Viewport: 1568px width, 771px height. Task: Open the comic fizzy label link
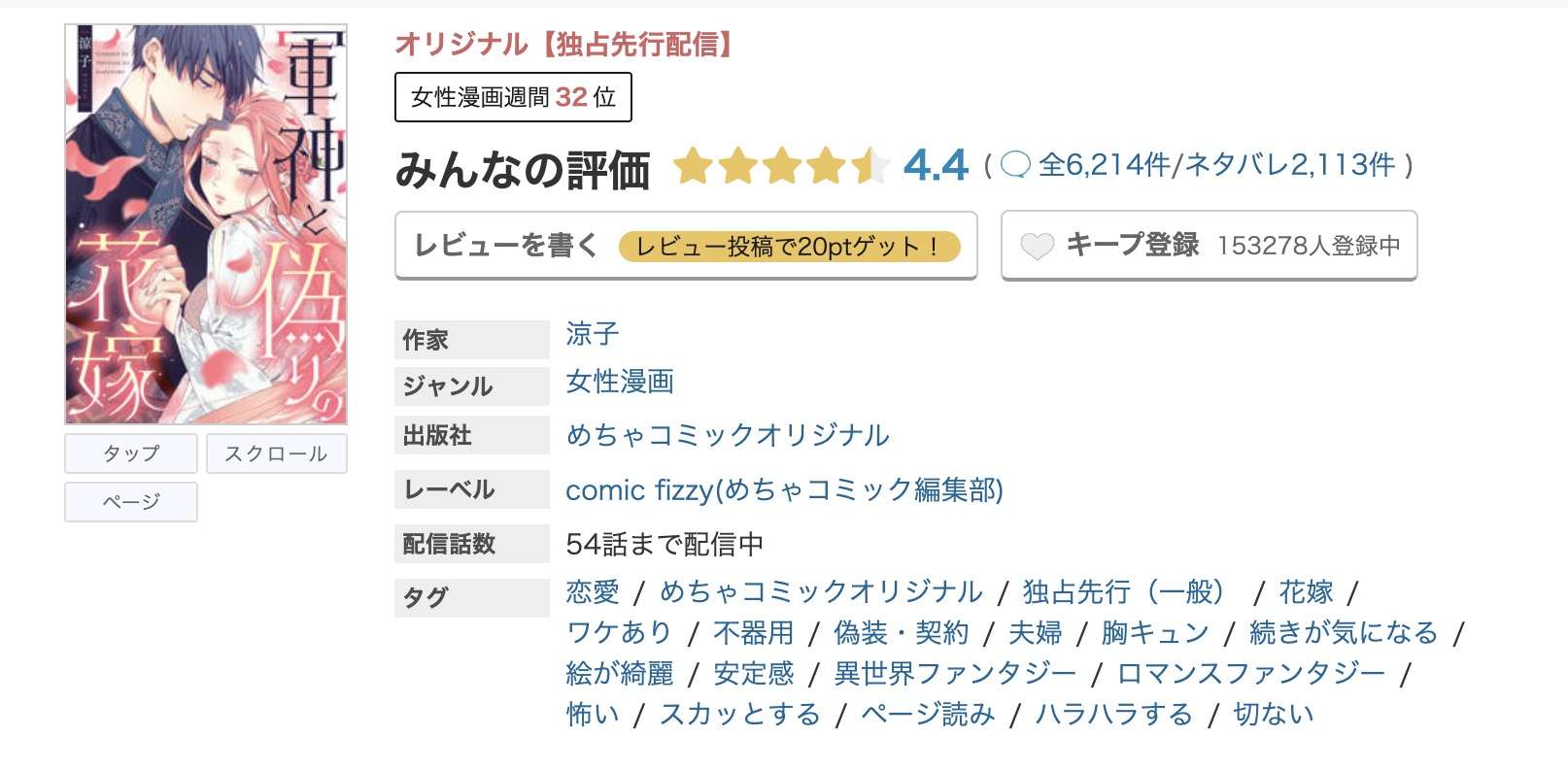[785, 490]
